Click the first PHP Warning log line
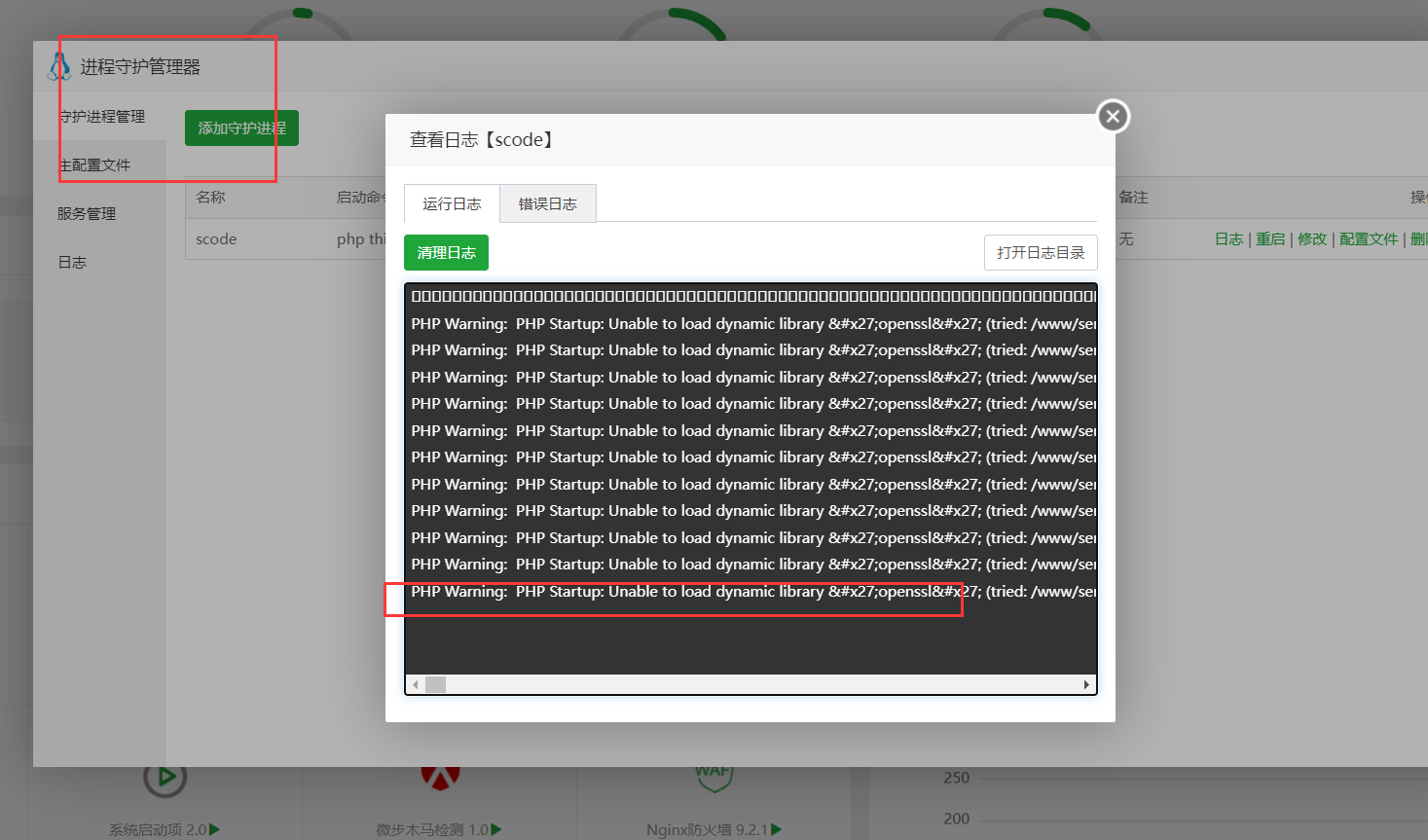The height and width of the screenshot is (840, 1428). (752, 323)
